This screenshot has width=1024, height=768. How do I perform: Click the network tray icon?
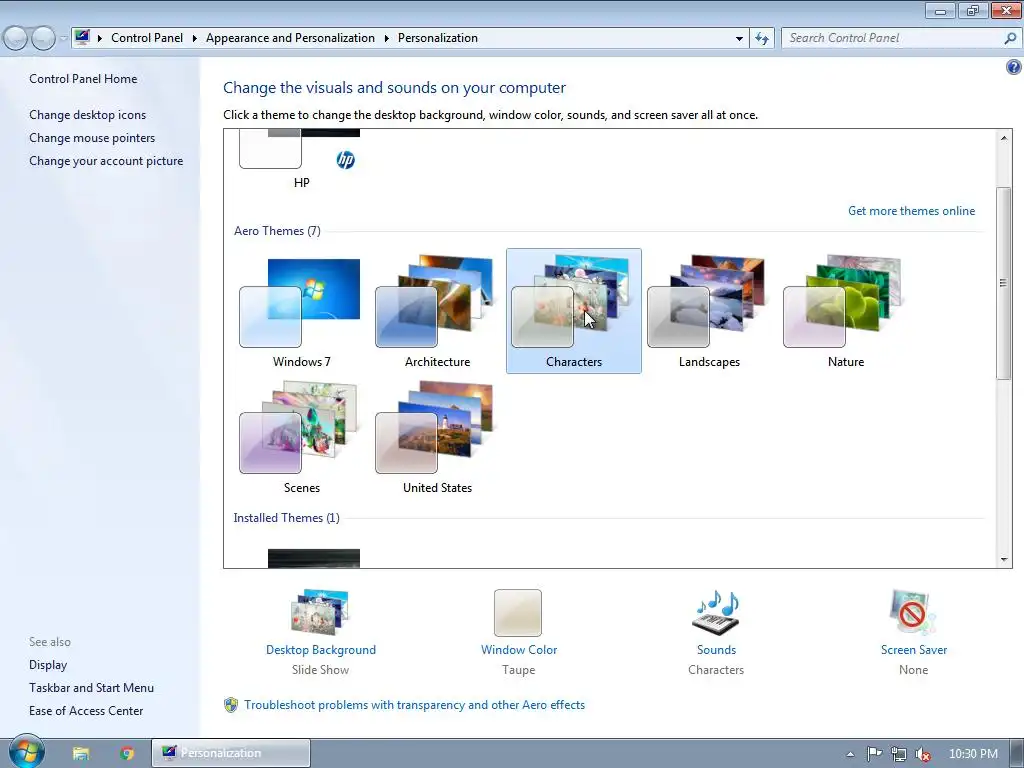pyautogui.click(x=899, y=754)
